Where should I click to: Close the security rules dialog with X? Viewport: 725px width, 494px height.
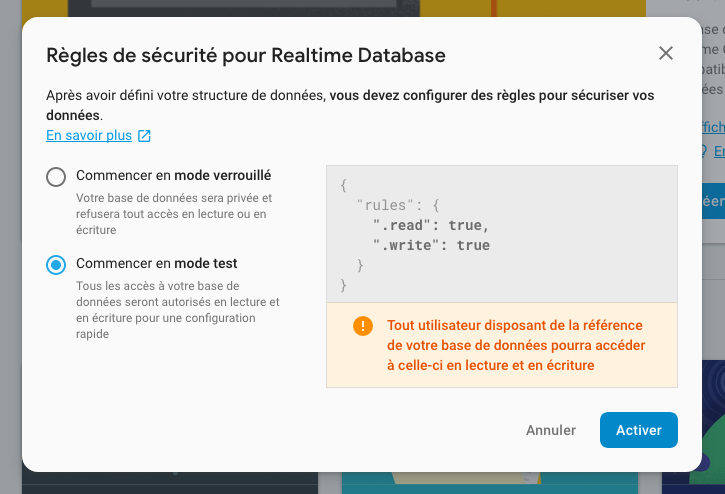pyautogui.click(x=666, y=53)
